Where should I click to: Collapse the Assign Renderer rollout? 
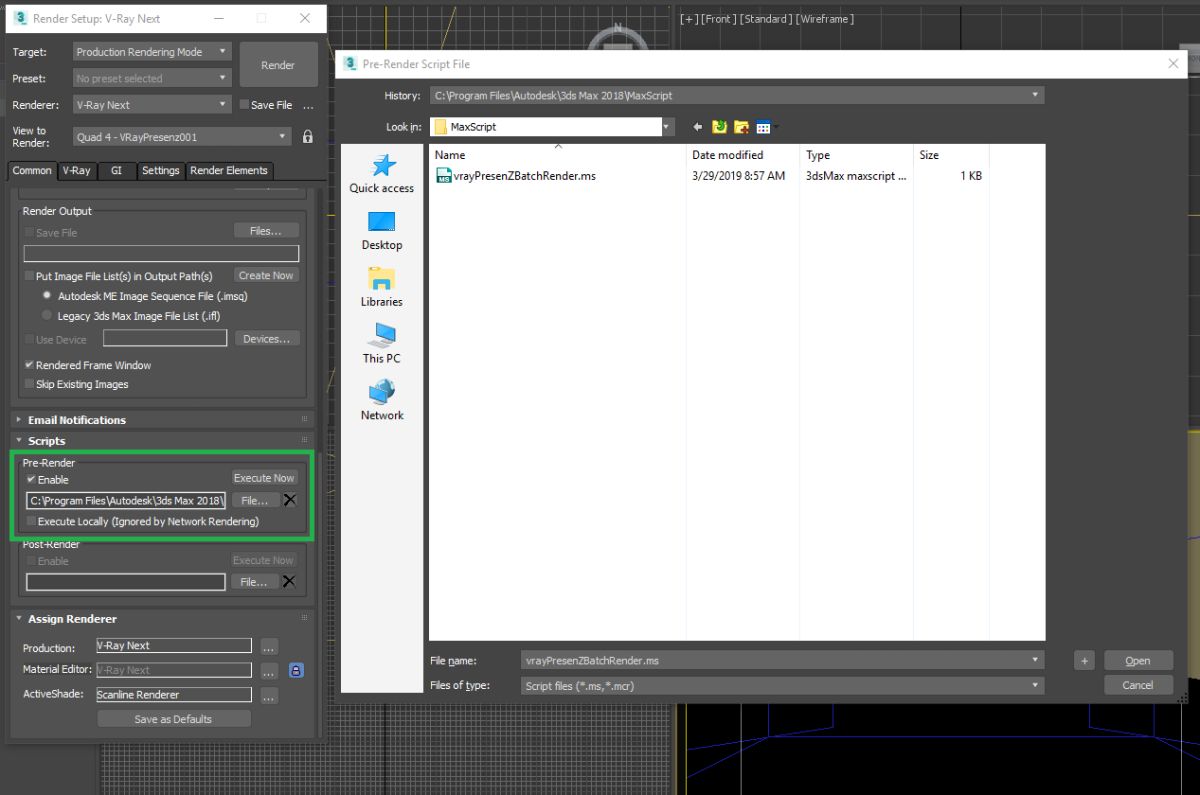click(x=72, y=619)
